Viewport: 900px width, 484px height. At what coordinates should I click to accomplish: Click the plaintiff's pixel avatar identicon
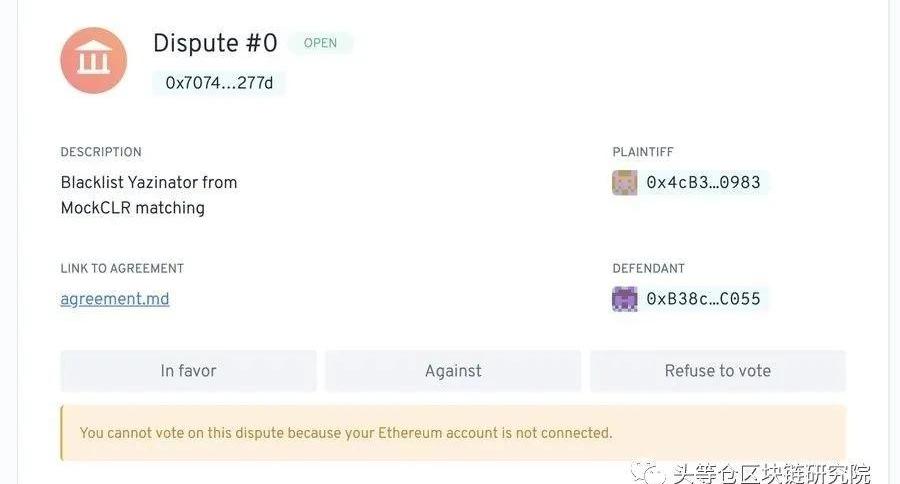coord(624,183)
